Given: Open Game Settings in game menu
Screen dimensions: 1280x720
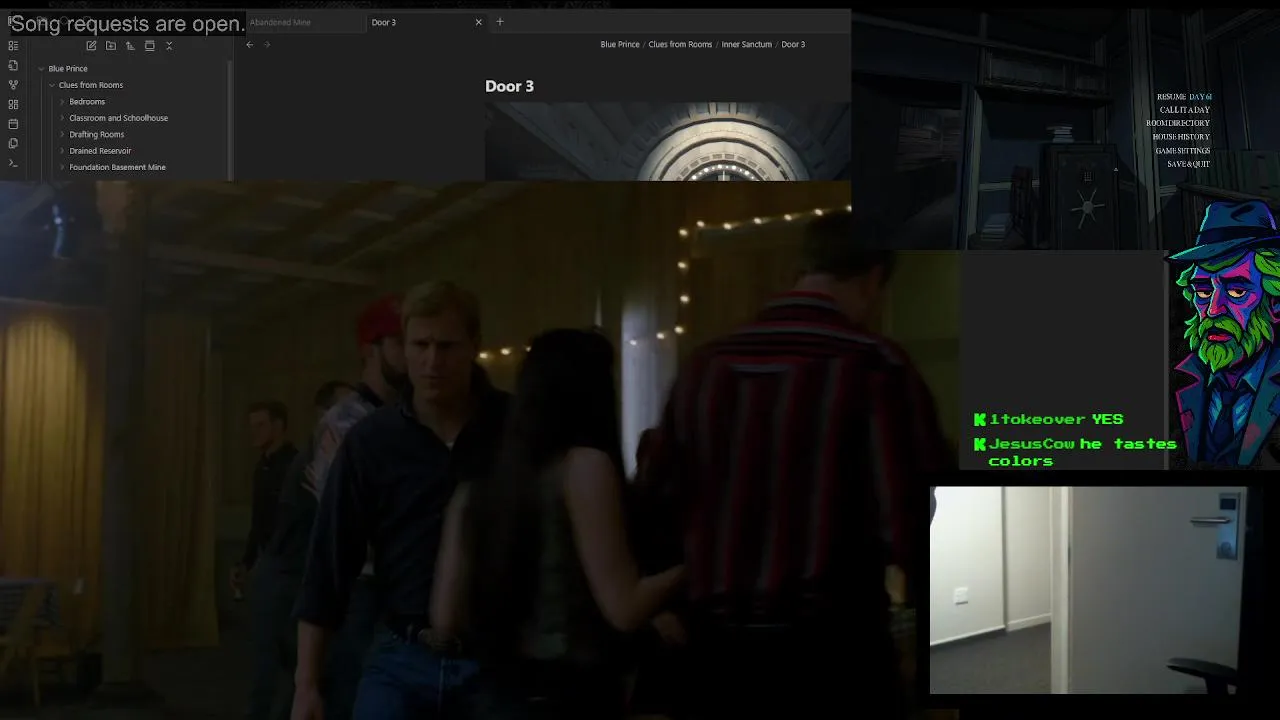Looking at the screenshot, I should click(x=1183, y=151).
